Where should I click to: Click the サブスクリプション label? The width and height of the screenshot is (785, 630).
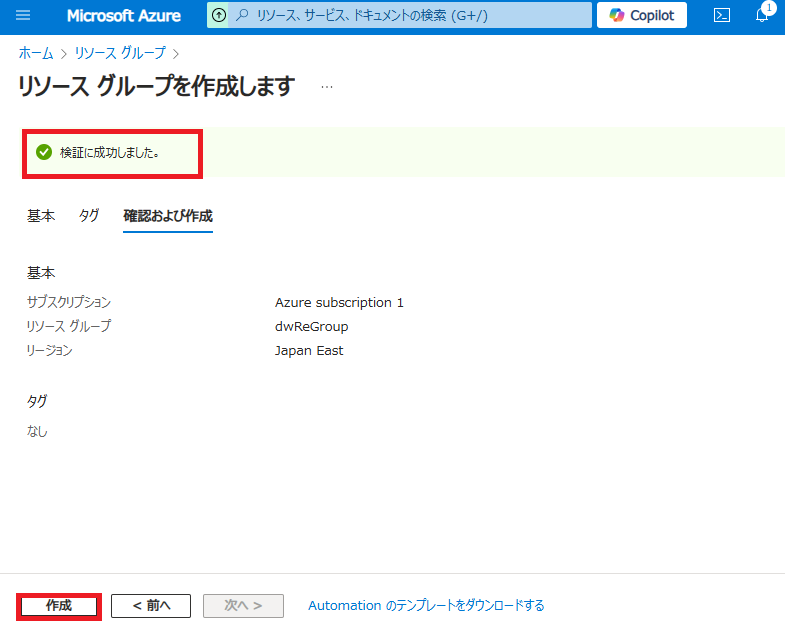[x=69, y=302]
